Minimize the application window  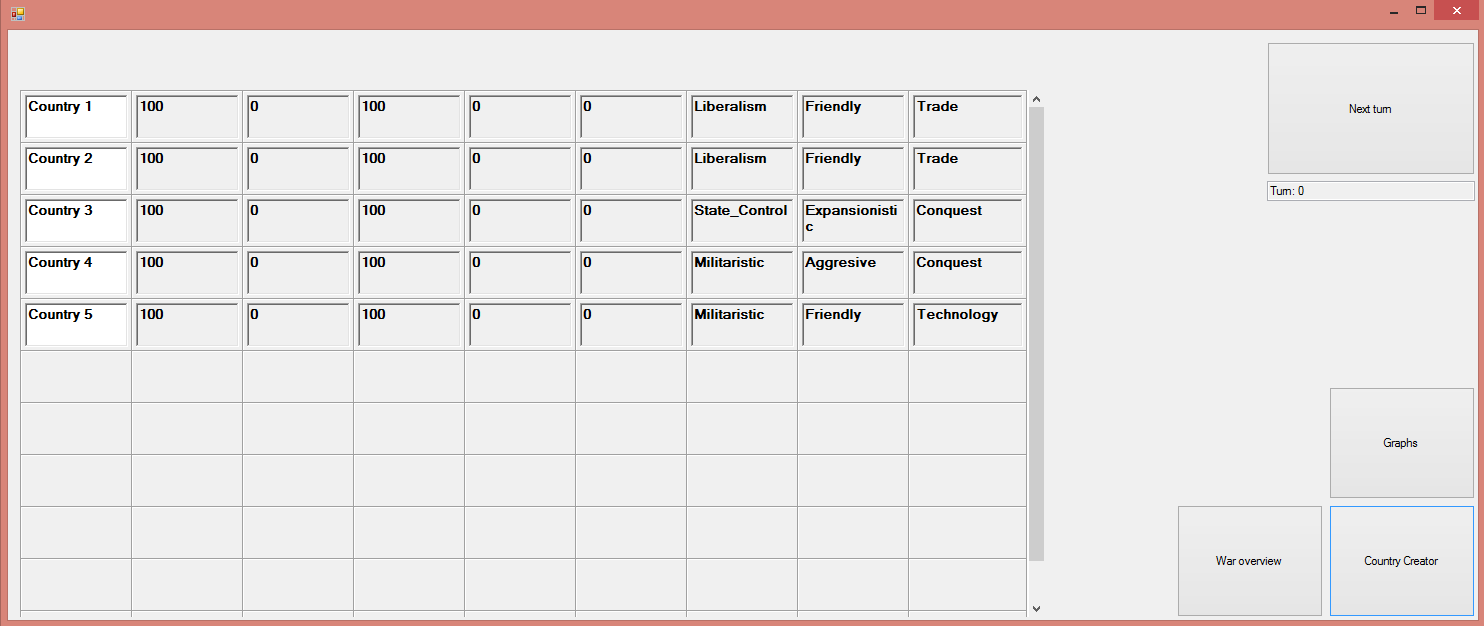click(1393, 10)
